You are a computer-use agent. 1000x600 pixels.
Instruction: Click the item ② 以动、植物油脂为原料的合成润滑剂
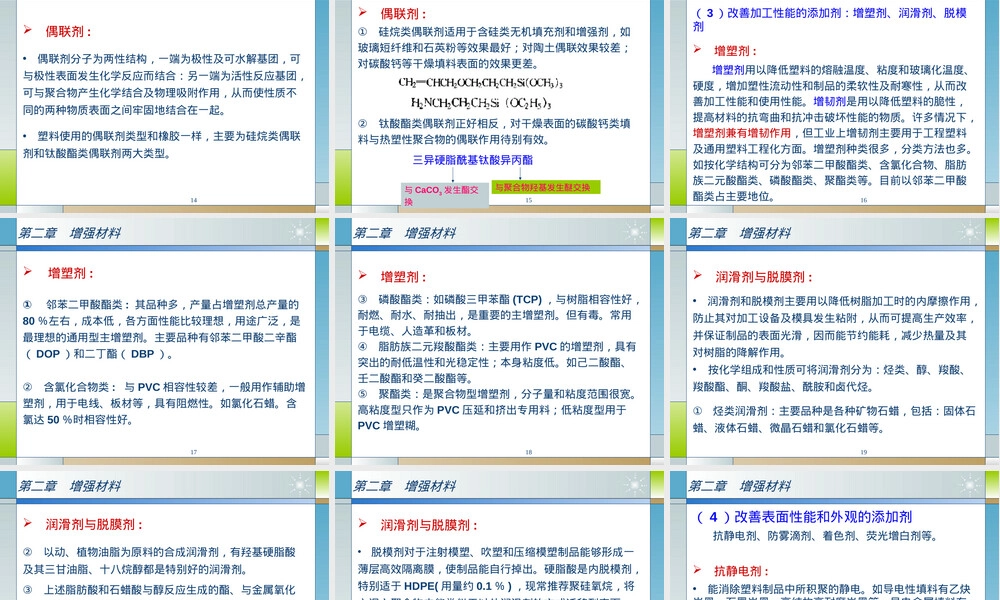click(x=121, y=552)
